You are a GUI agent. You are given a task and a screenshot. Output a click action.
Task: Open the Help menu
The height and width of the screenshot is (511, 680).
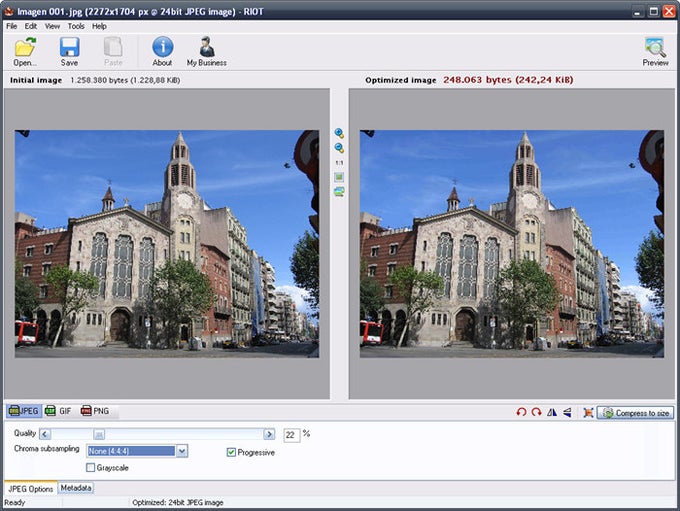99,26
